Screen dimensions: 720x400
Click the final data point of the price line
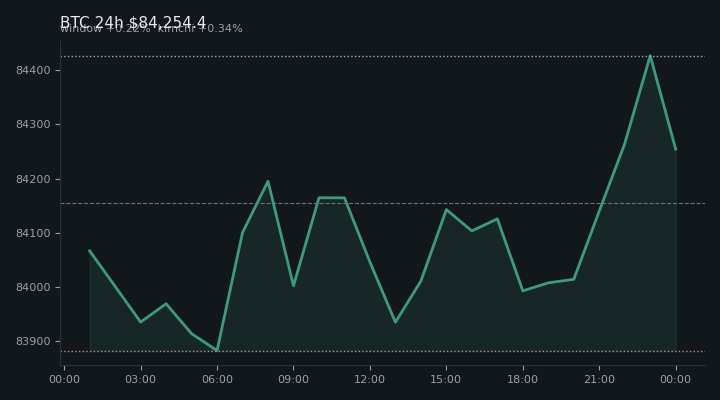click(676, 149)
